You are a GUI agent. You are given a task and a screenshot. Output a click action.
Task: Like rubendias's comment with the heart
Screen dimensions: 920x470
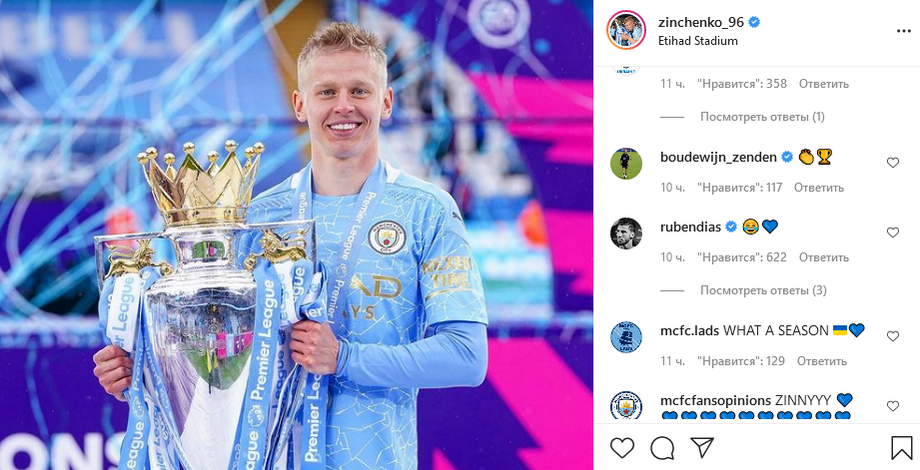892,232
